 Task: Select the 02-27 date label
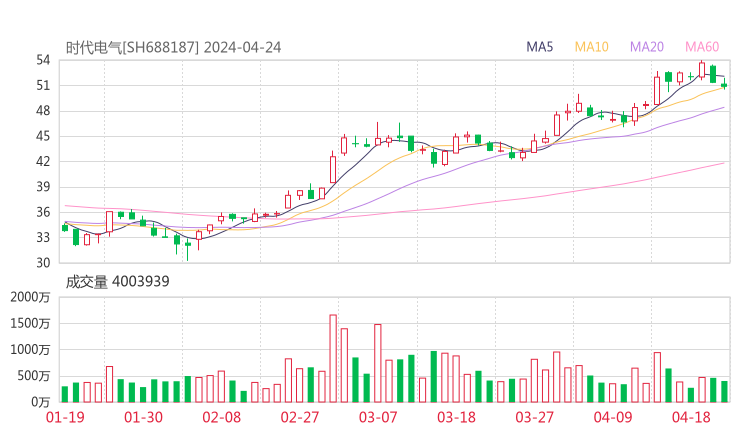pos(300,417)
